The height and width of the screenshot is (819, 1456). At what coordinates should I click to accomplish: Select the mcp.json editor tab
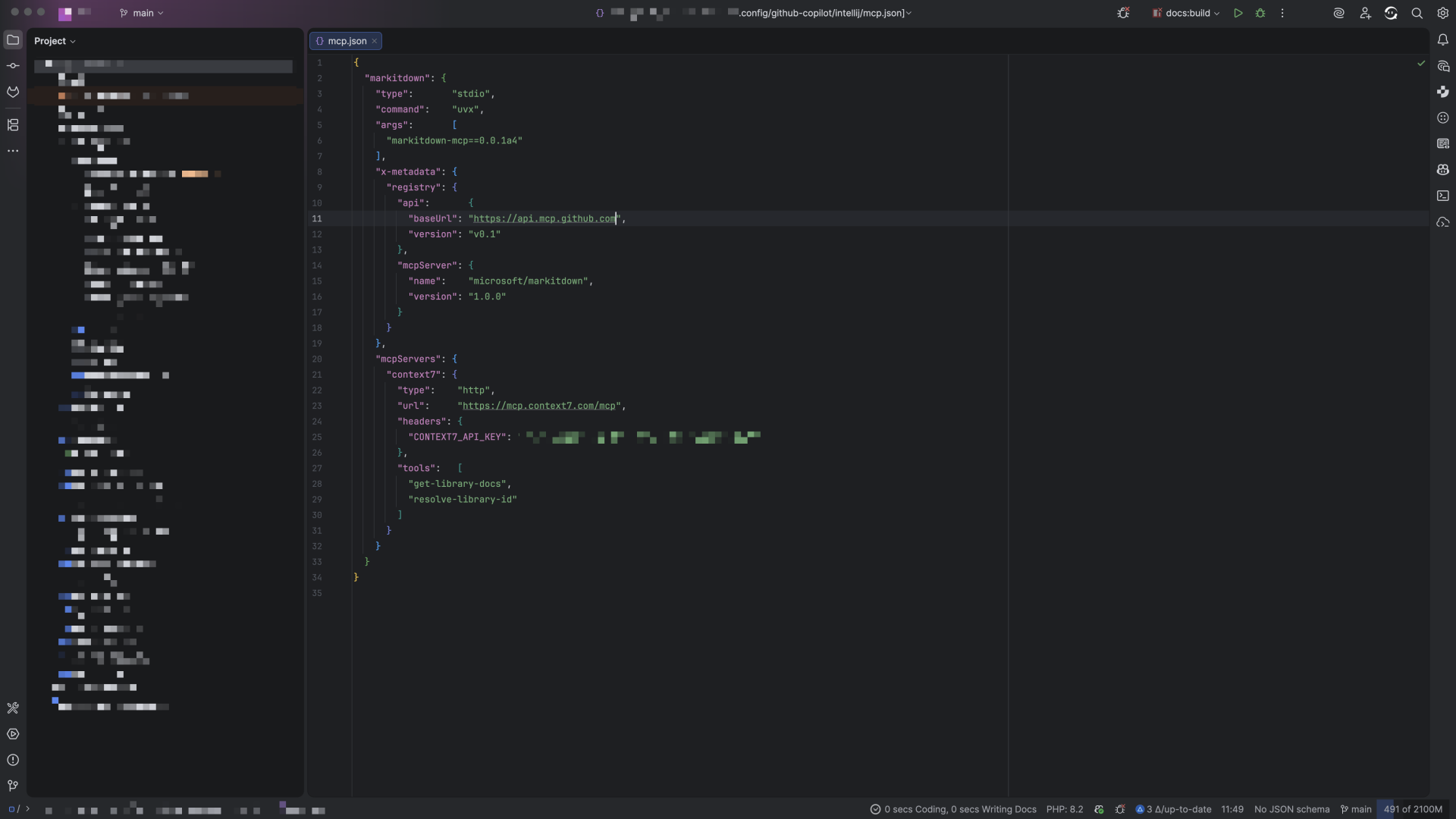tap(346, 41)
